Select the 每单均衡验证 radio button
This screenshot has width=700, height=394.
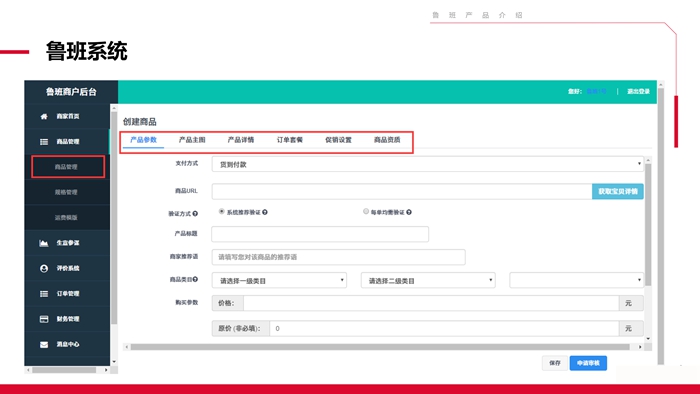pos(366,212)
